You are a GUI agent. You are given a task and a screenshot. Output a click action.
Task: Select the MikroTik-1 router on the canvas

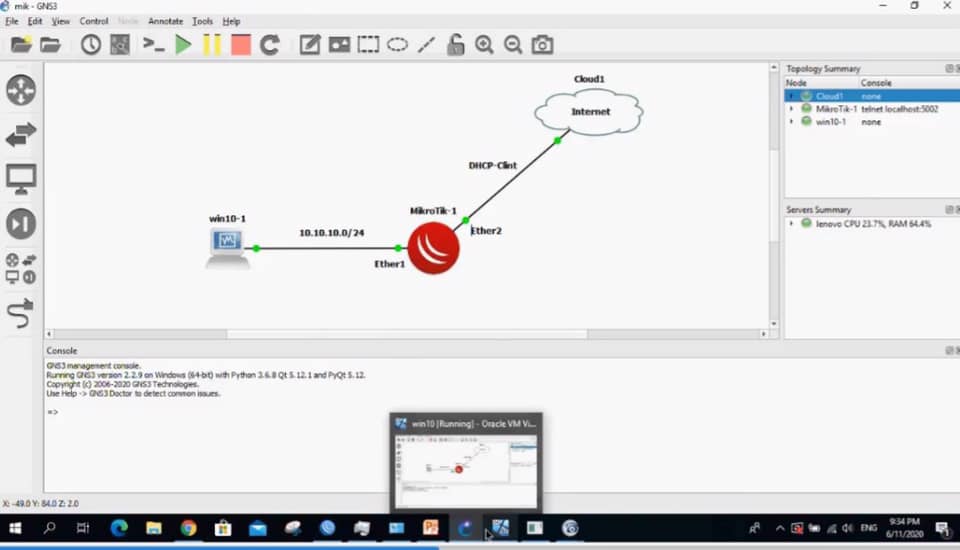(x=433, y=248)
